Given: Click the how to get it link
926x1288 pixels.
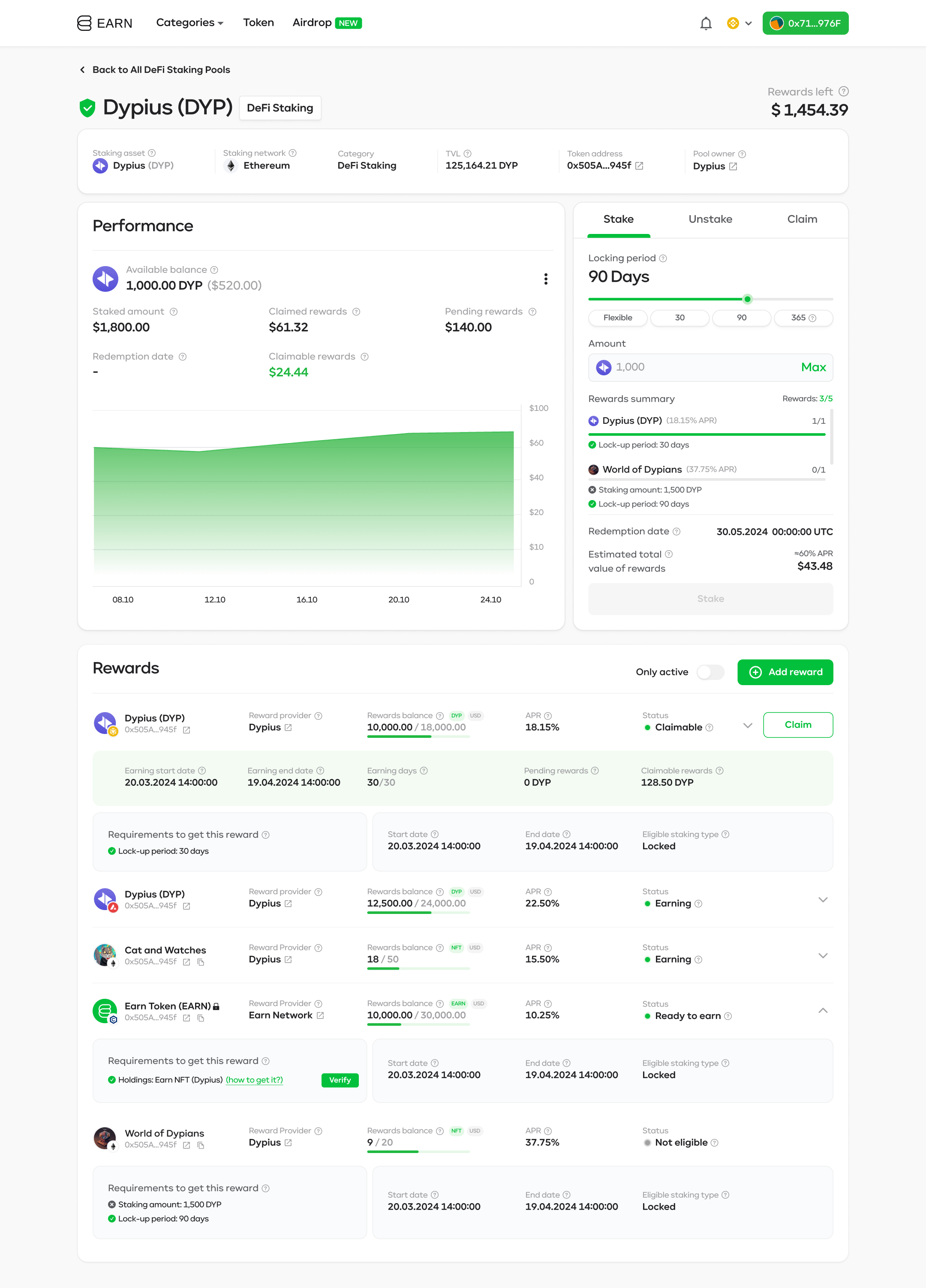Looking at the screenshot, I should (254, 1080).
